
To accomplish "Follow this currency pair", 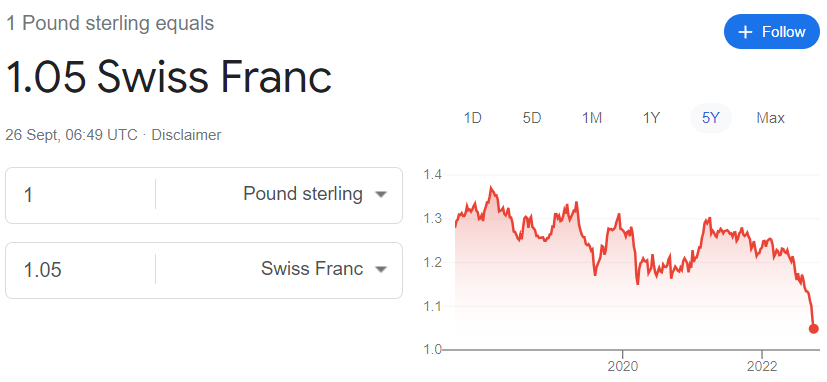I will [x=772, y=32].
